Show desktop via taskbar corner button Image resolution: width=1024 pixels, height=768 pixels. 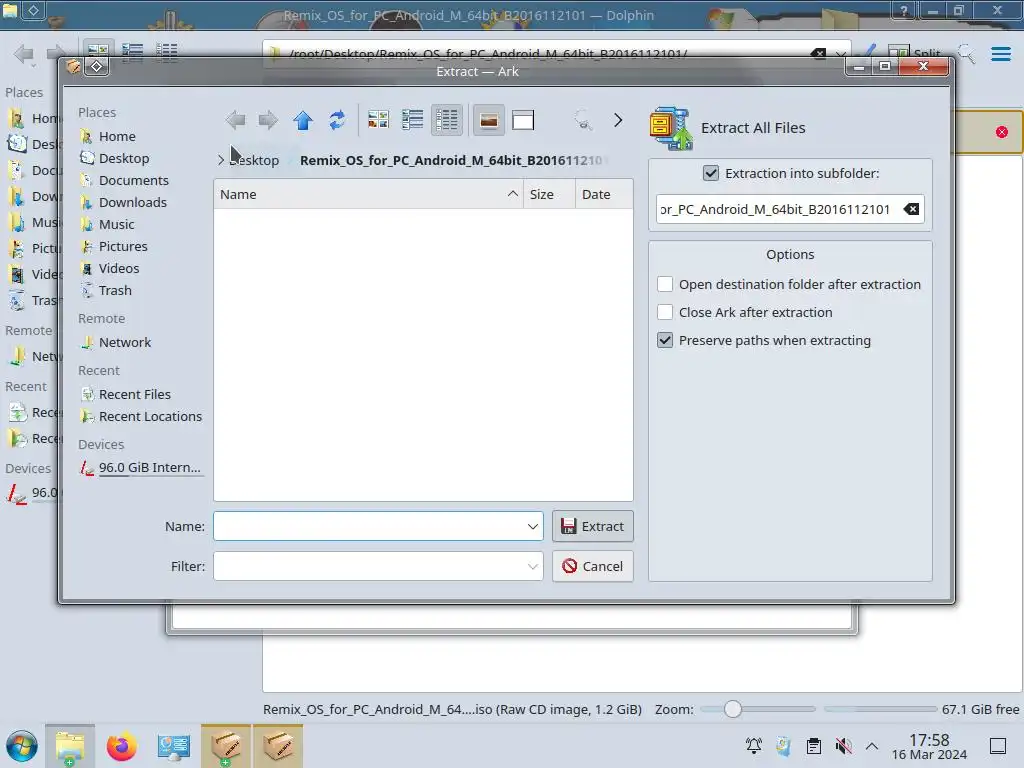coord(998,746)
